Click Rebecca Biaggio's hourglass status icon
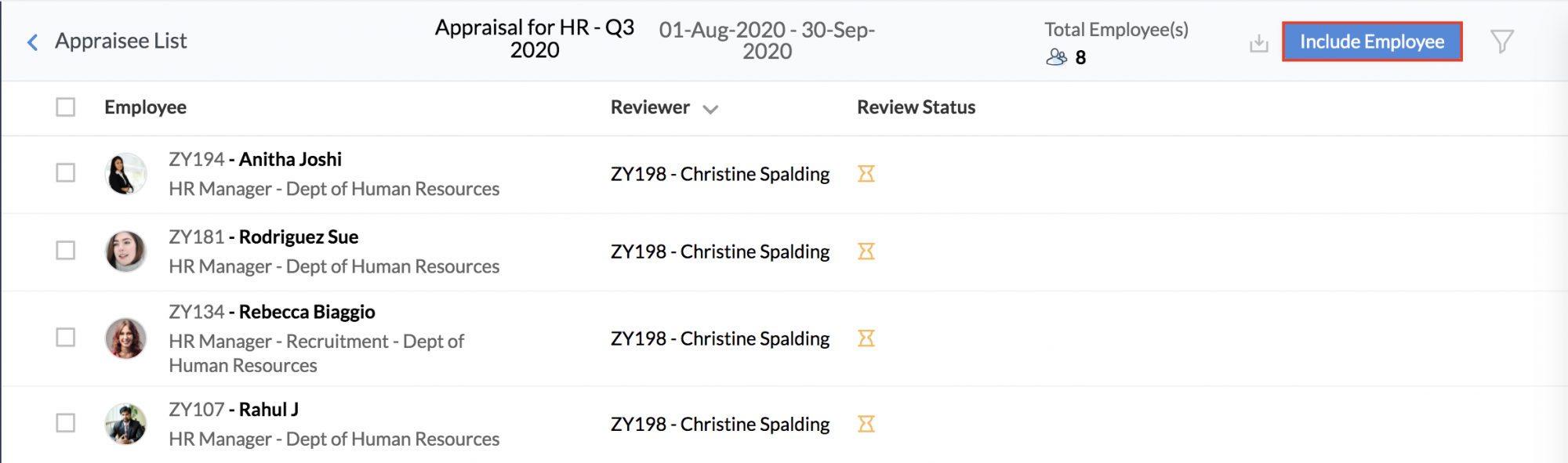This screenshot has height=463, width=1568. (866, 338)
